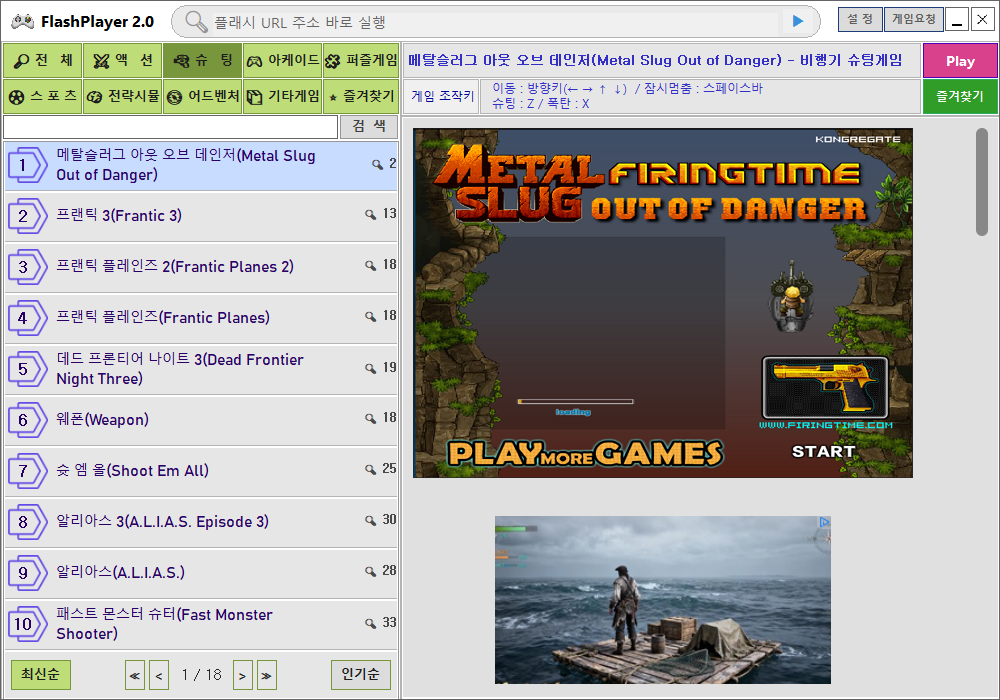The image size is (1000, 700).
Task: Go to previous page of game list
Action: tap(159, 676)
